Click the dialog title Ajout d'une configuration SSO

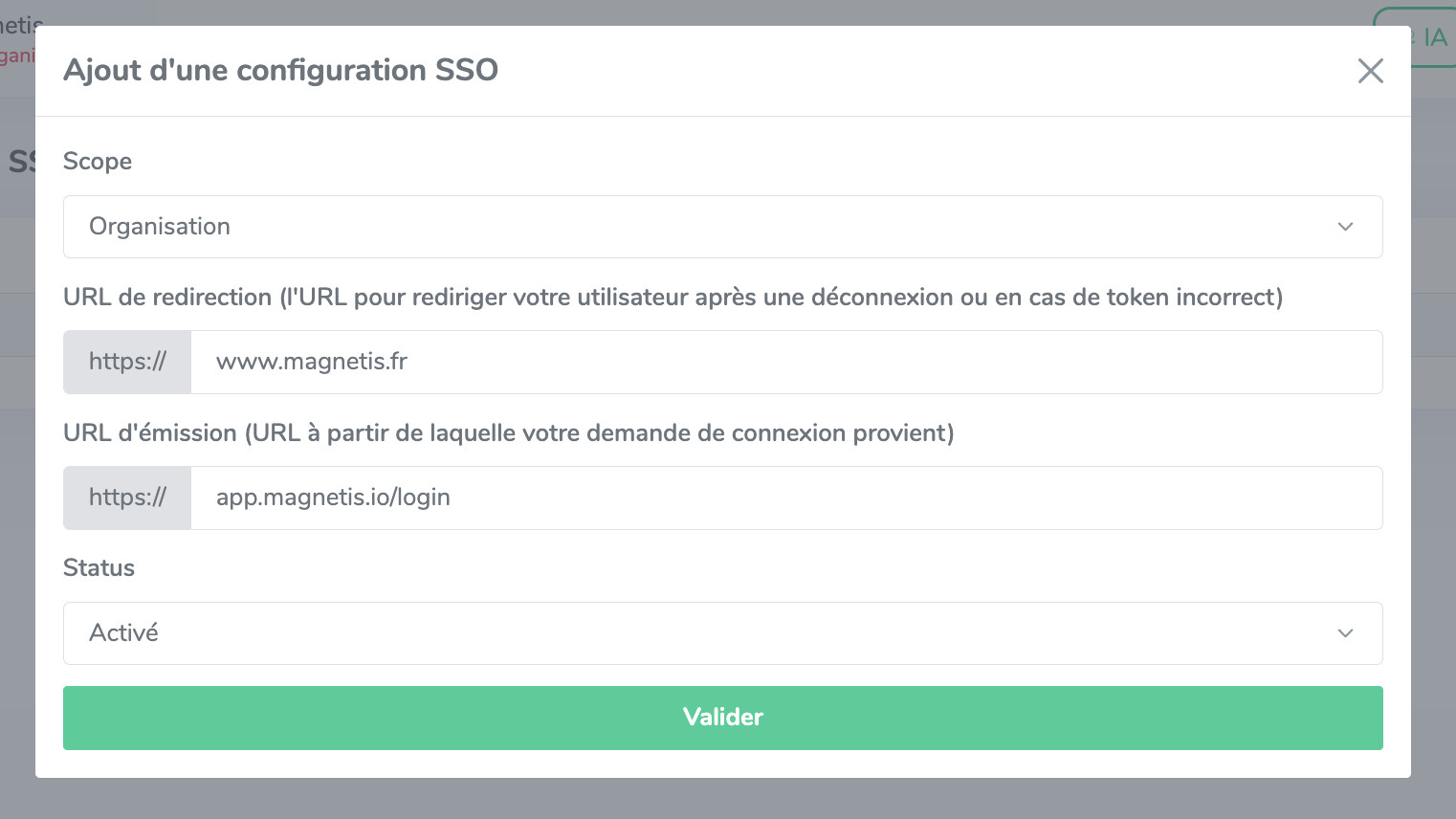(280, 71)
